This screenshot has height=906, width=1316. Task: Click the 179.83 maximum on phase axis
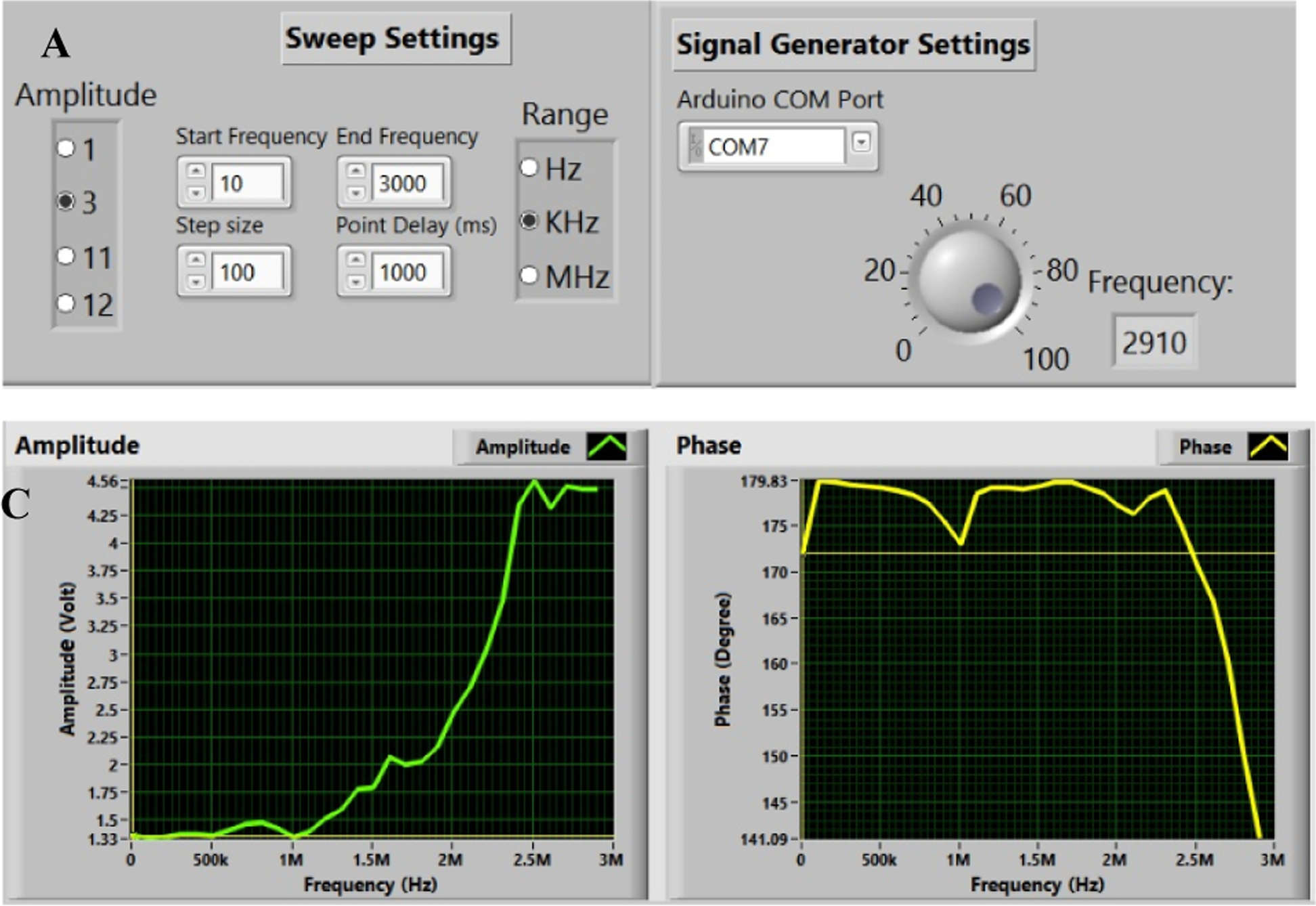(x=764, y=481)
